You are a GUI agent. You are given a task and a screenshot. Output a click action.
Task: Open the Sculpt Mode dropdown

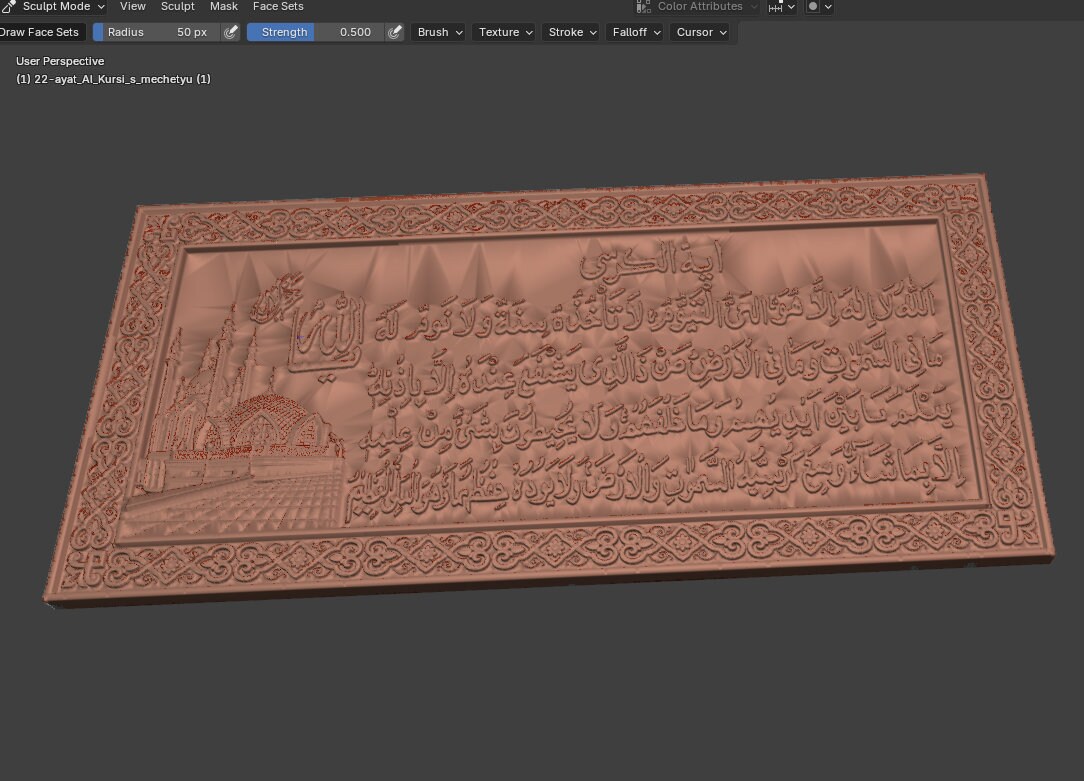pyautogui.click(x=60, y=6)
